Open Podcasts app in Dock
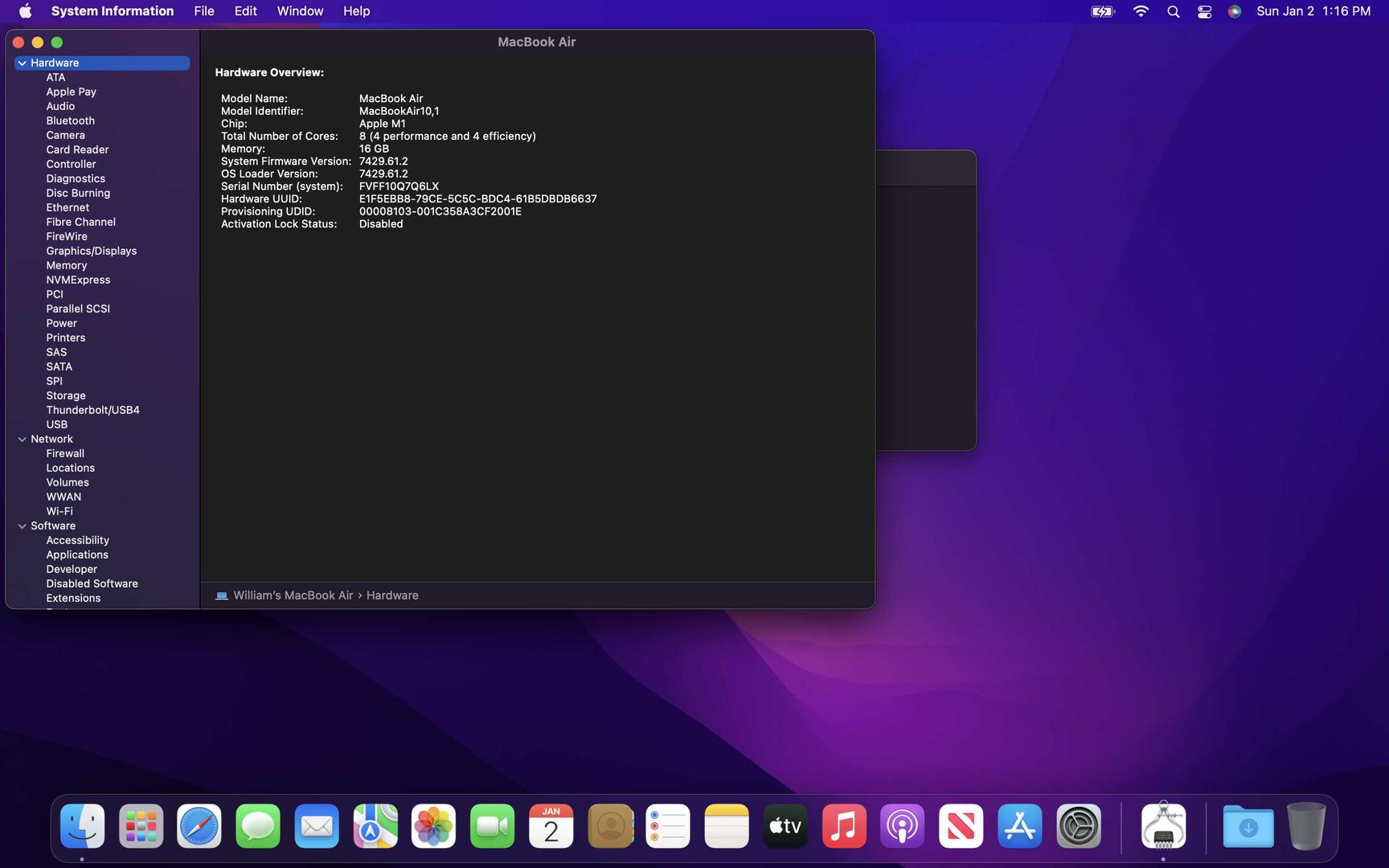Image resolution: width=1389 pixels, height=868 pixels. (902, 826)
